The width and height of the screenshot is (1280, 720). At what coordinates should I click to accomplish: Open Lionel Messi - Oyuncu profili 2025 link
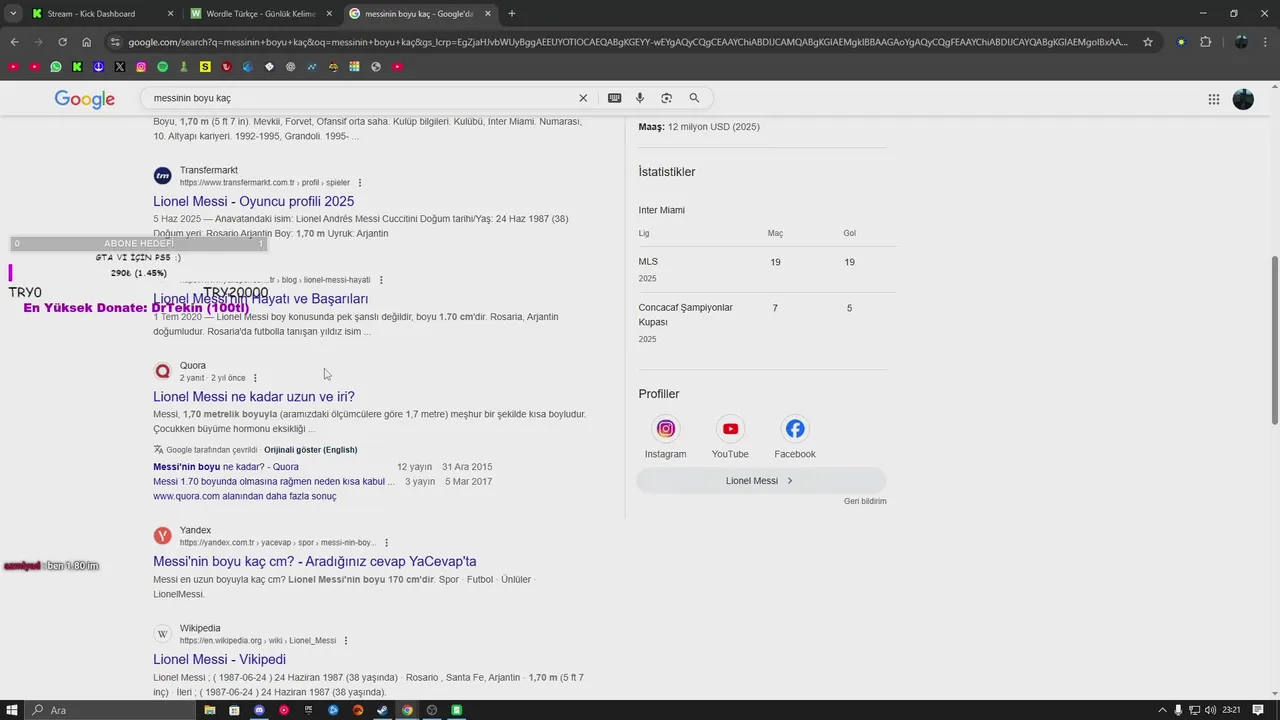(253, 201)
